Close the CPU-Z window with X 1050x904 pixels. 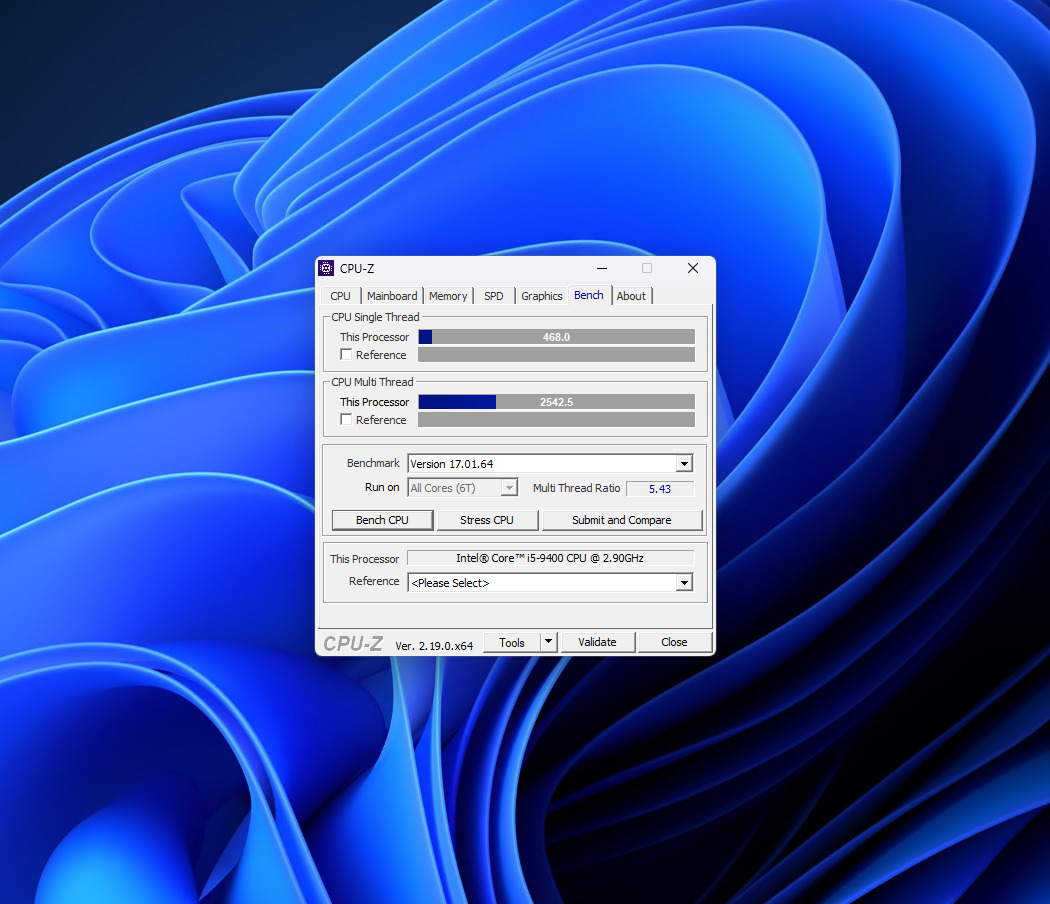tap(693, 269)
